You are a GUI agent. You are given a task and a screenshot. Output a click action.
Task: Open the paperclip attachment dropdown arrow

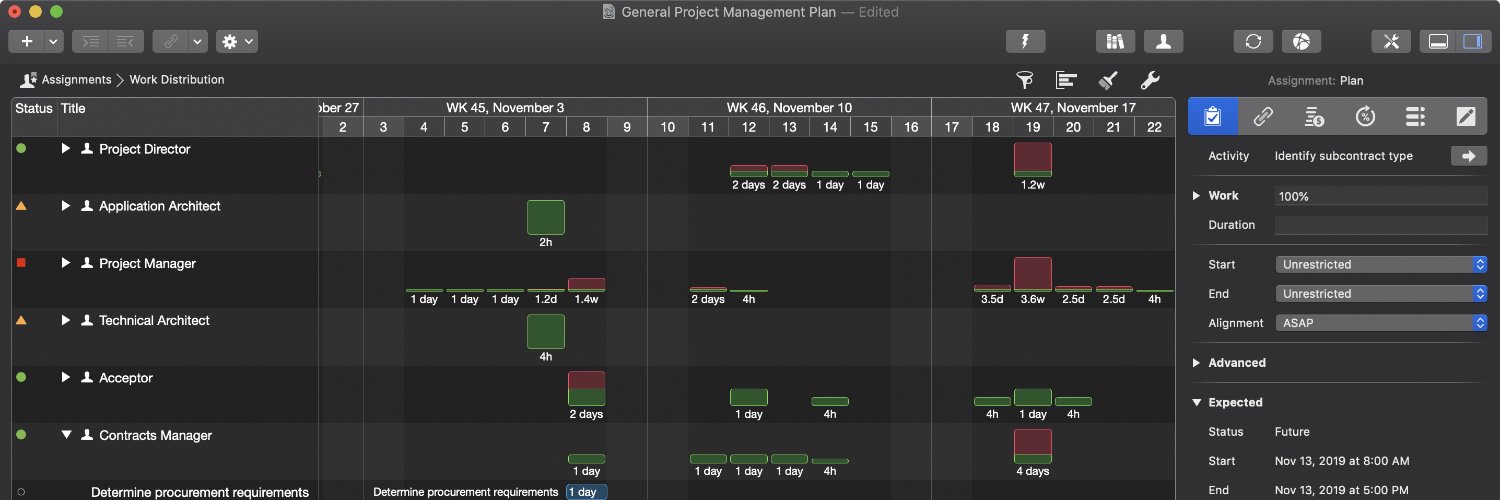pos(198,42)
